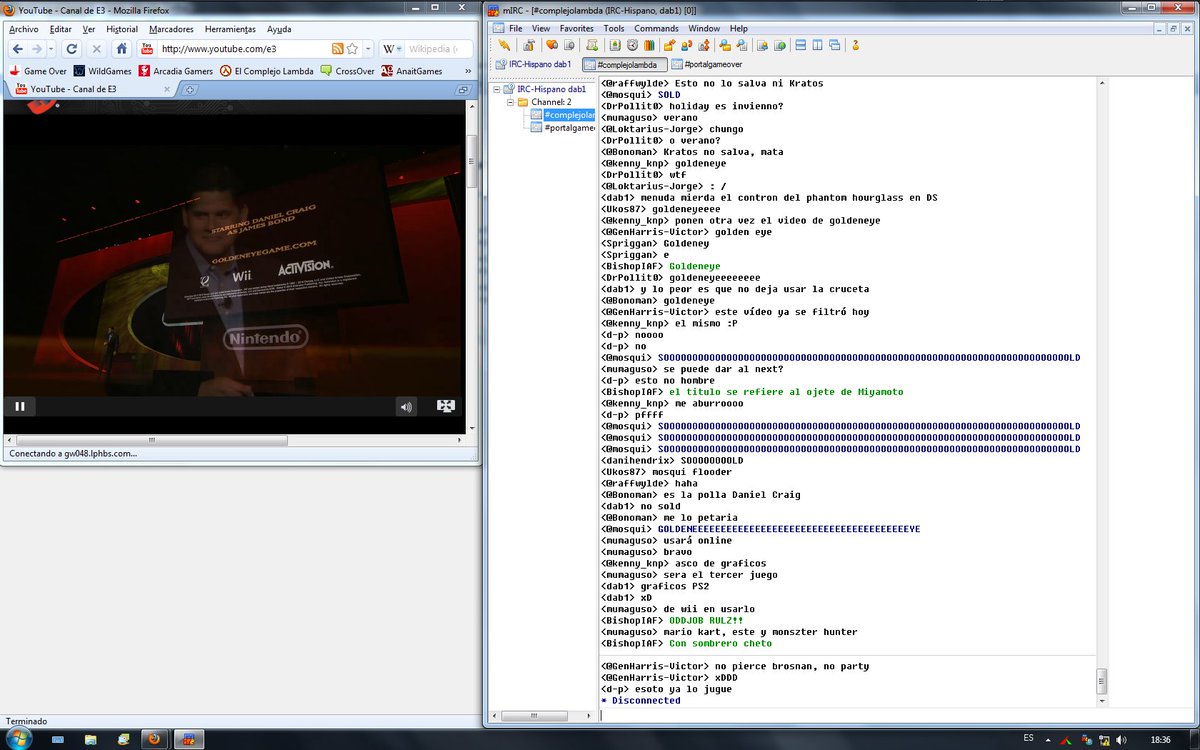
Task: Open Firefox Marcadores menu
Action: (171, 29)
